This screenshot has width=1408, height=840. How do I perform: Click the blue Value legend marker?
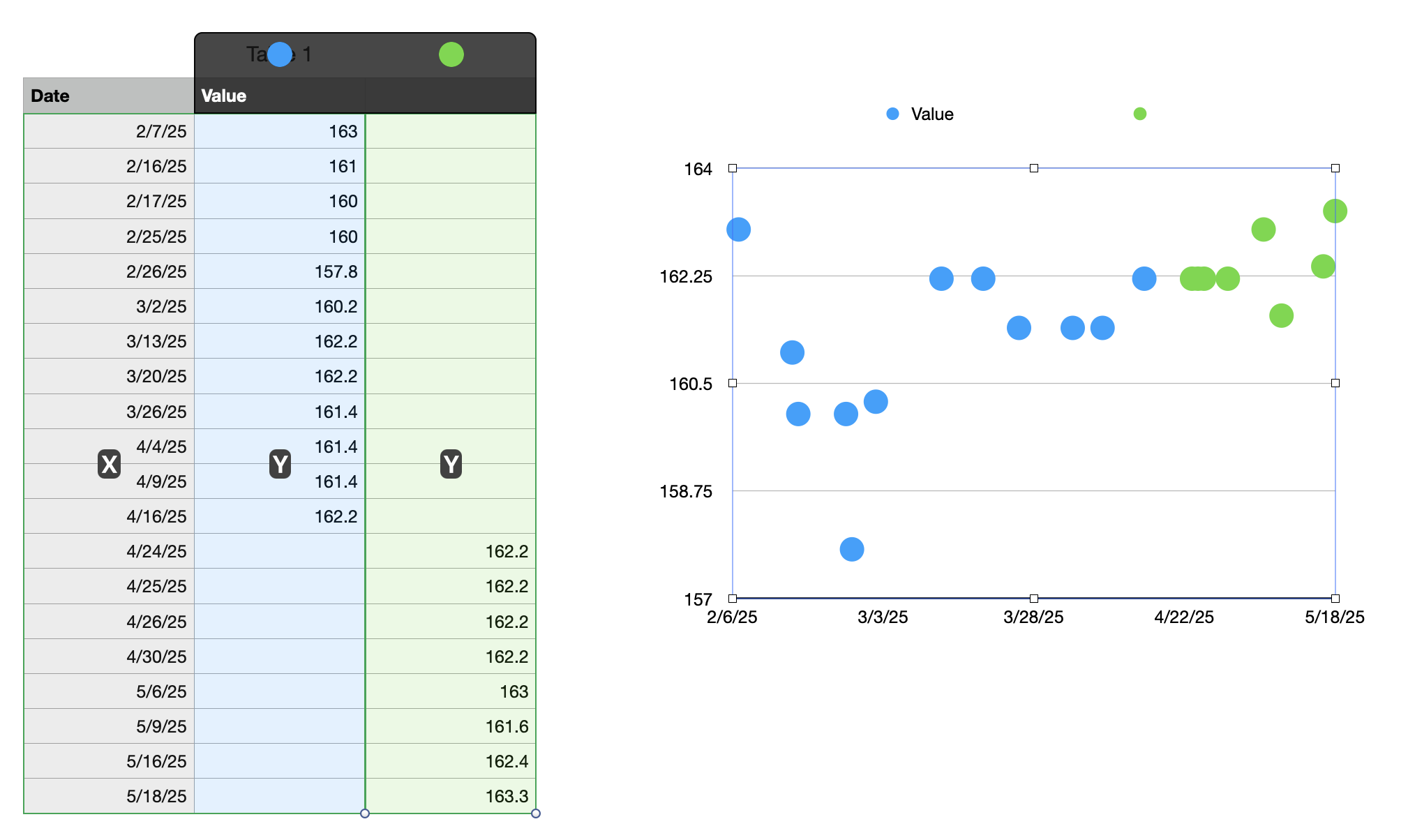[x=892, y=114]
